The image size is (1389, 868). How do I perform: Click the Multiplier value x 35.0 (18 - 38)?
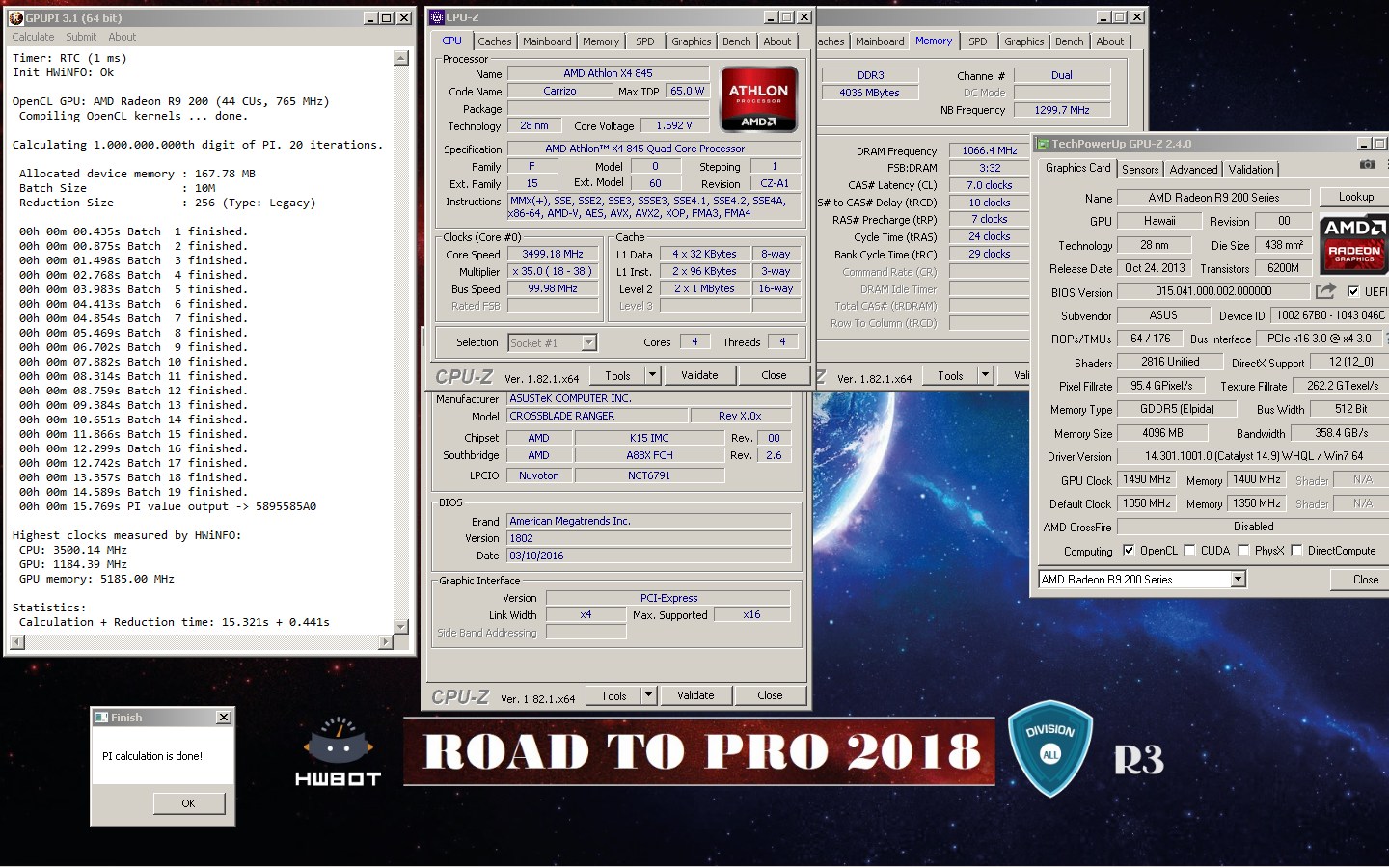[x=553, y=272]
